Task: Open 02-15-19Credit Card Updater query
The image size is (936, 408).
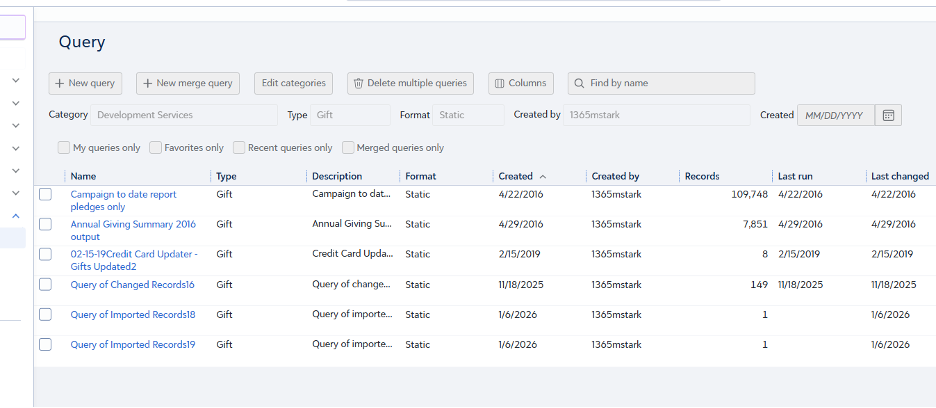Action: pos(134,260)
